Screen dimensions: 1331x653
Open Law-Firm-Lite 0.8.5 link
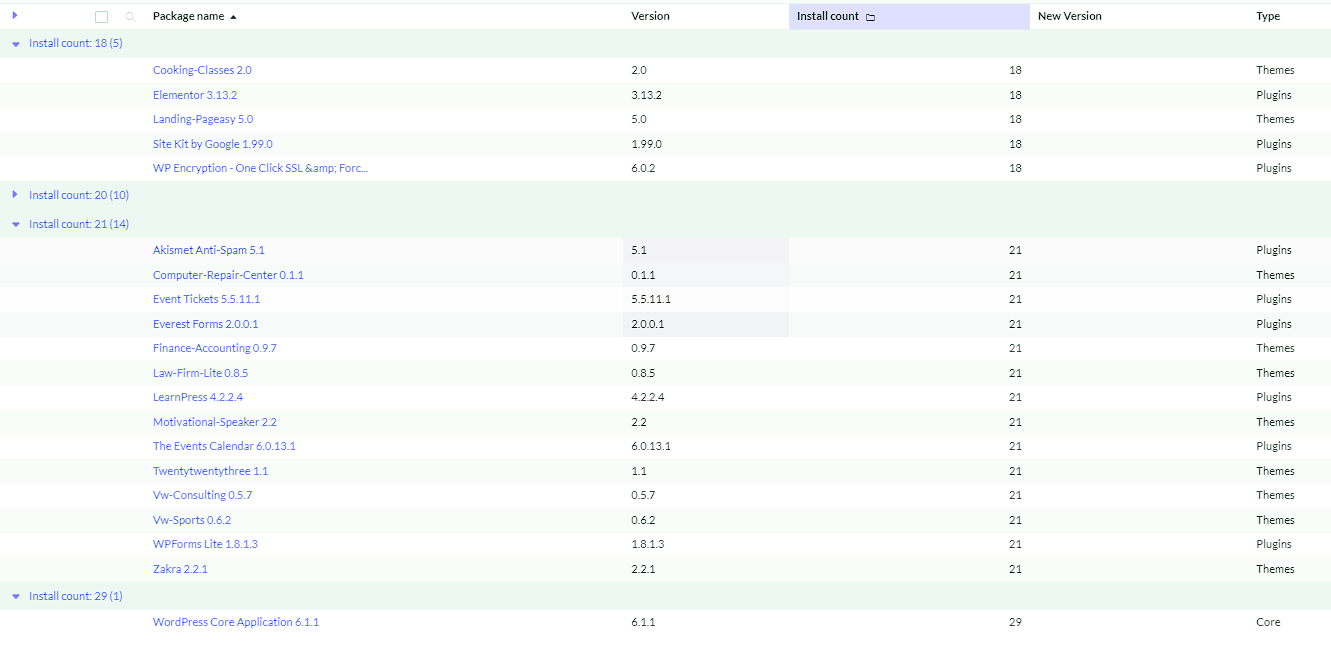click(200, 373)
